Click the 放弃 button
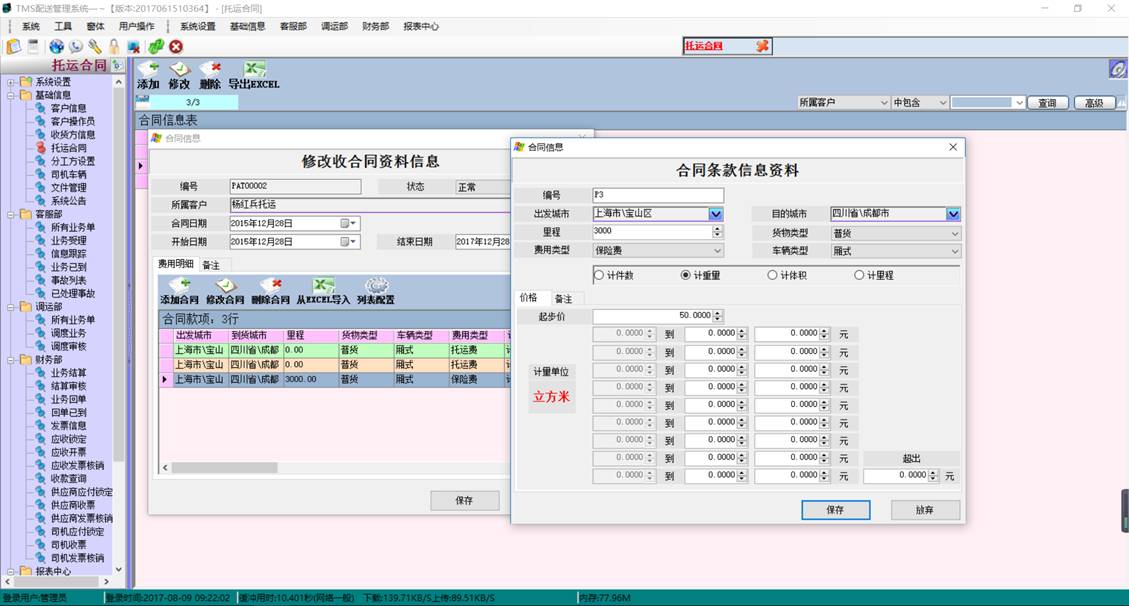1129x606 pixels. 925,510
